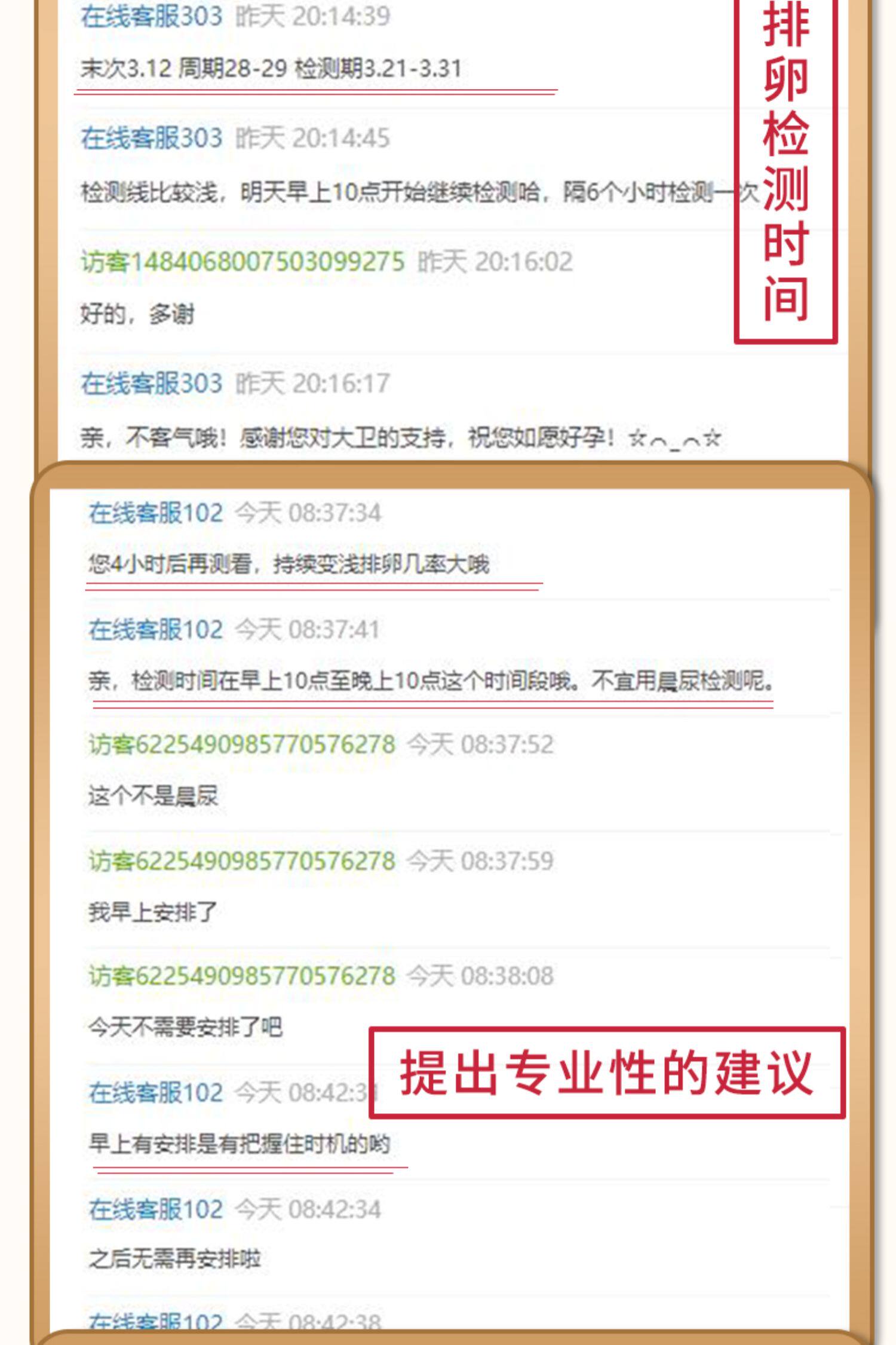Click timestamp 今天 08:38:08

pos(481,976)
